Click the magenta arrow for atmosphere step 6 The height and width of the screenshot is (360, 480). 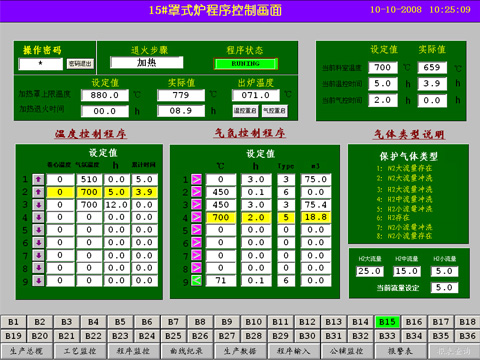pos(196,243)
